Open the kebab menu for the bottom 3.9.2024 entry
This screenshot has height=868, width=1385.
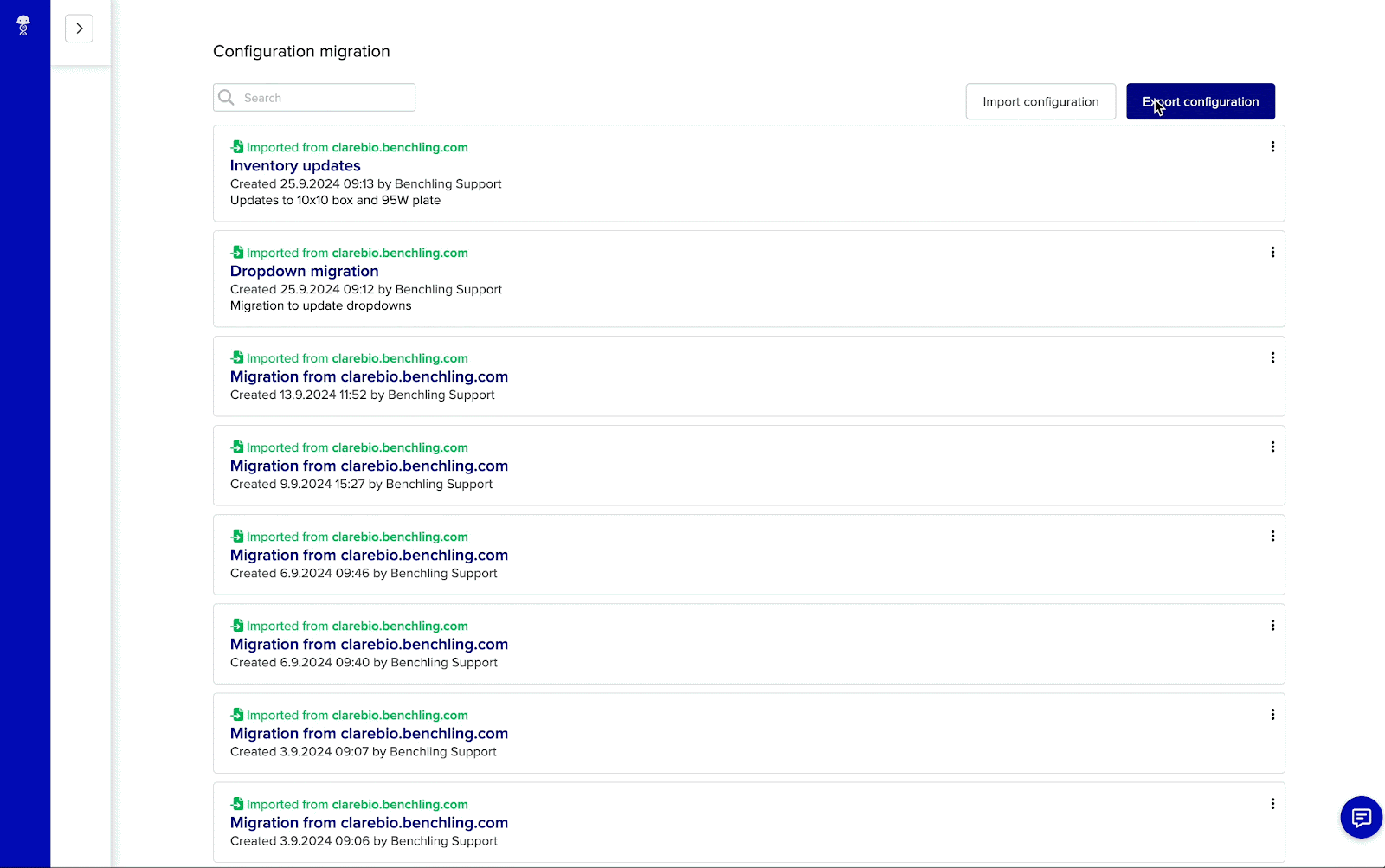1272,803
